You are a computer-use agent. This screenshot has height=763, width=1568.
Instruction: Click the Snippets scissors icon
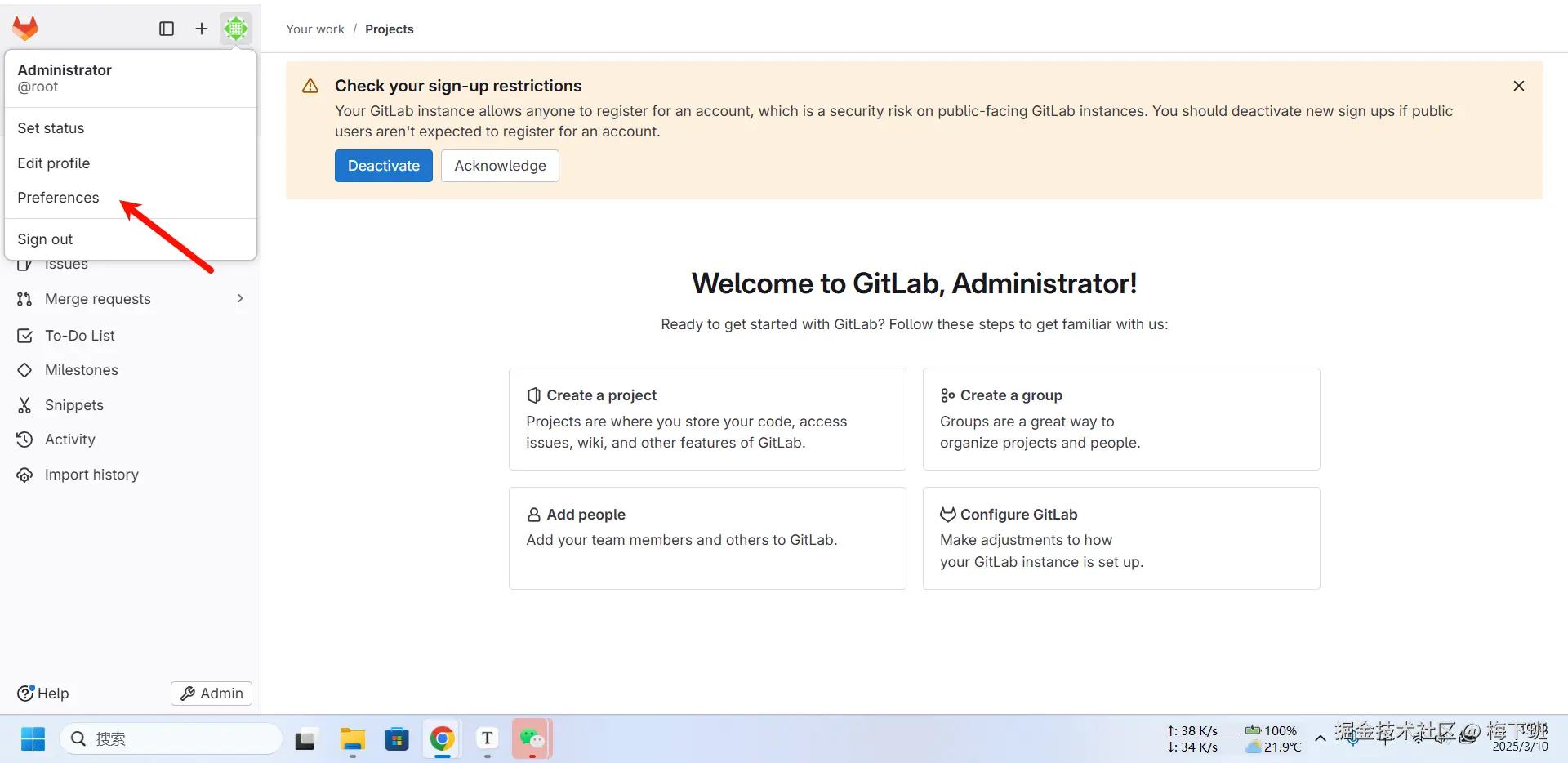point(24,405)
